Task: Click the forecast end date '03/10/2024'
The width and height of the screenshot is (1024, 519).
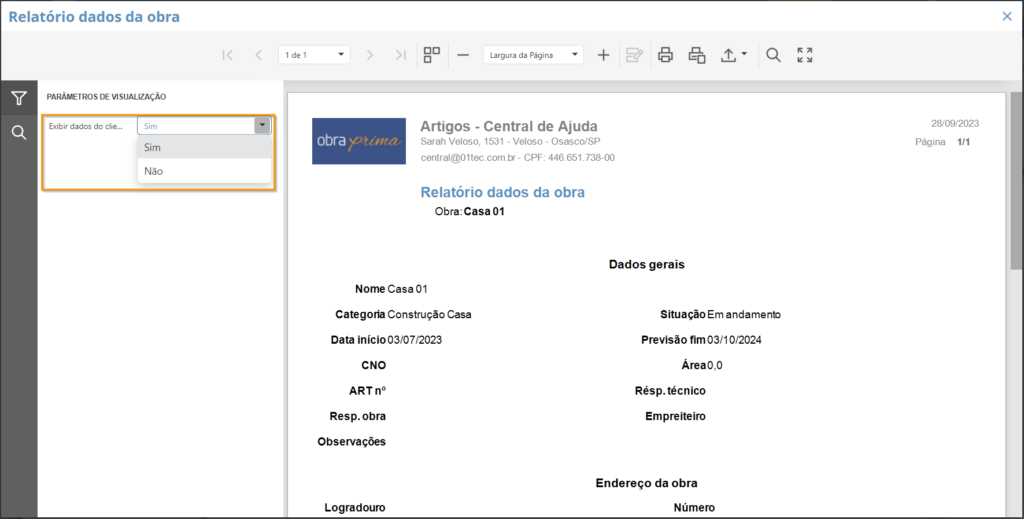Action: pyautogui.click(x=734, y=340)
